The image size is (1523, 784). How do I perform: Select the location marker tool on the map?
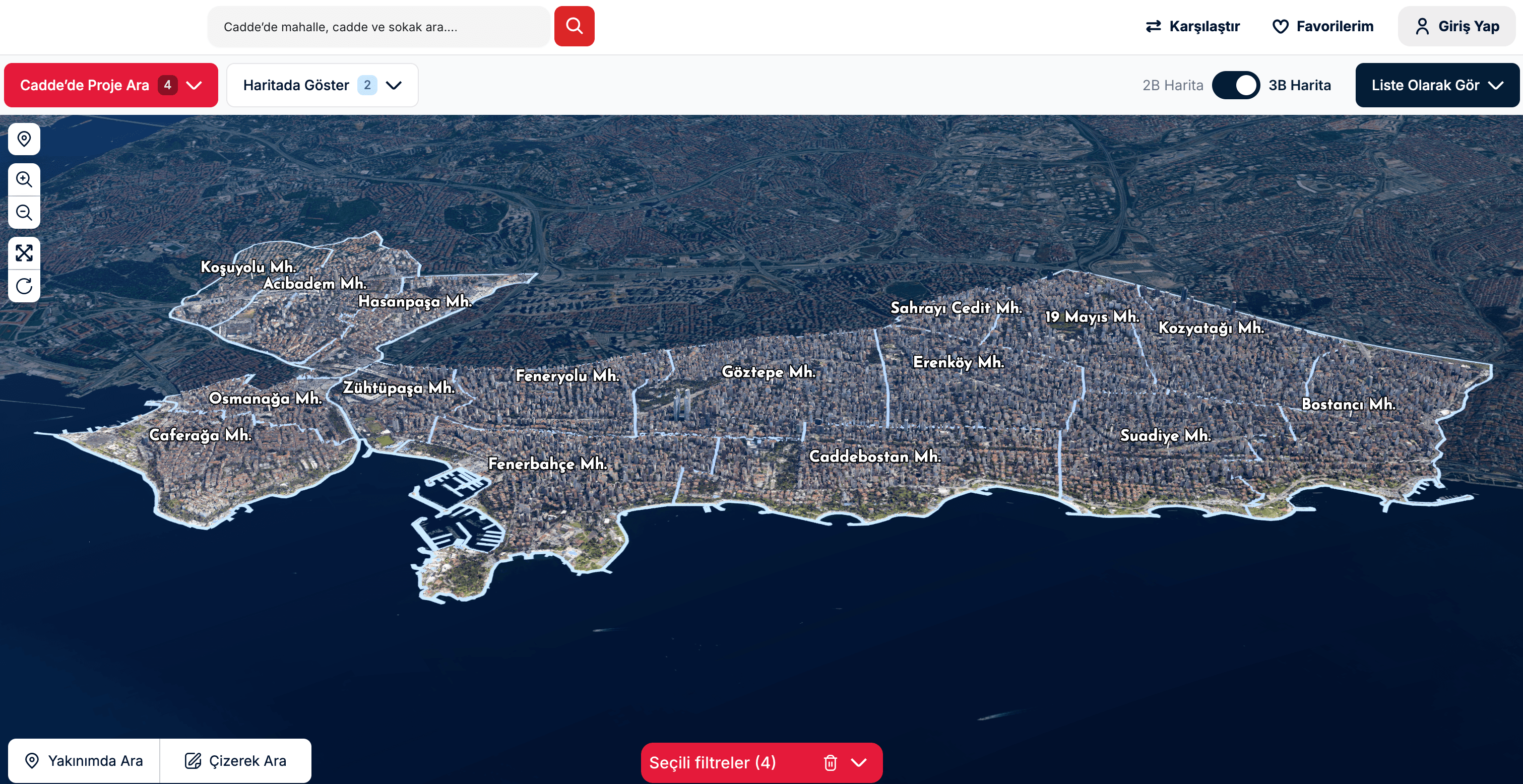coord(24,139)
